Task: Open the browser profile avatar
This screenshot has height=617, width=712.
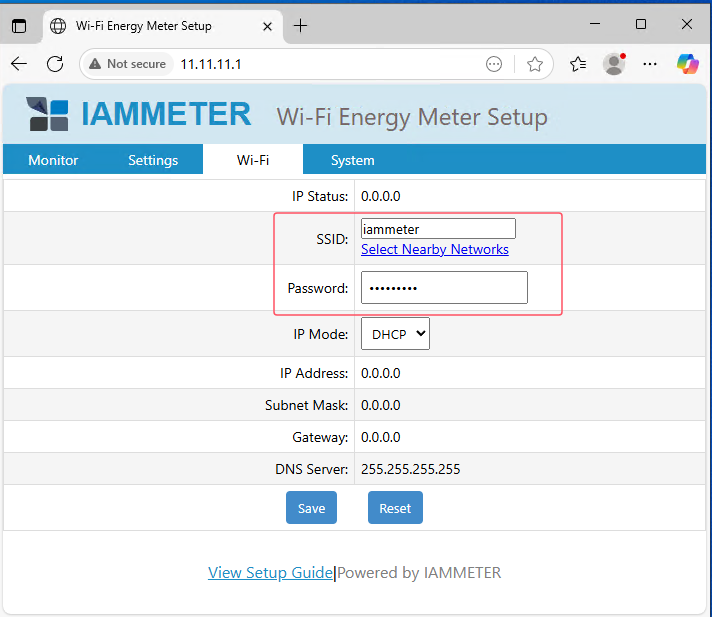Action: 614,64
